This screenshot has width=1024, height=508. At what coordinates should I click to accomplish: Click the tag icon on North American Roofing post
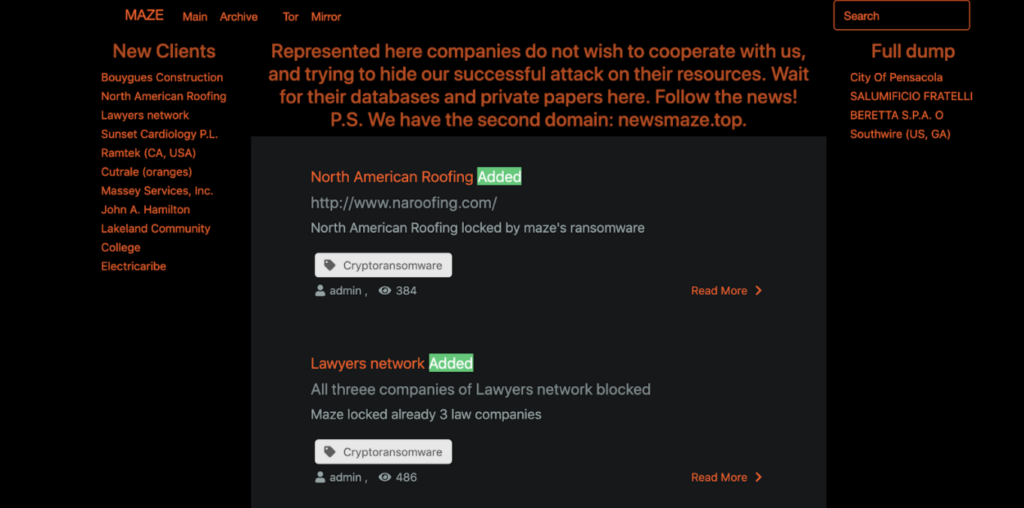pos(330,265)
